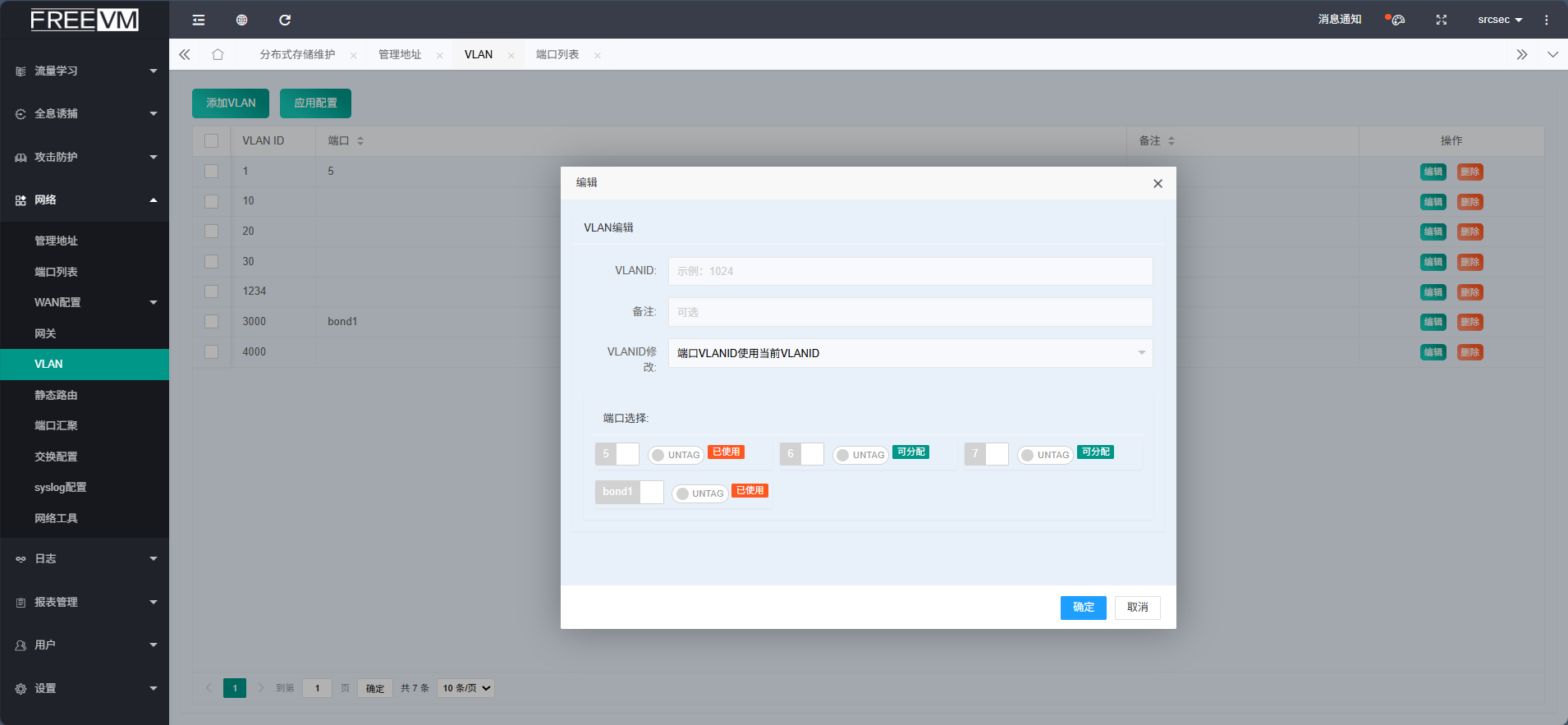Close the edit dialog with X icon
Viewport: 1568px width, 725px height.
(1158, 183)
